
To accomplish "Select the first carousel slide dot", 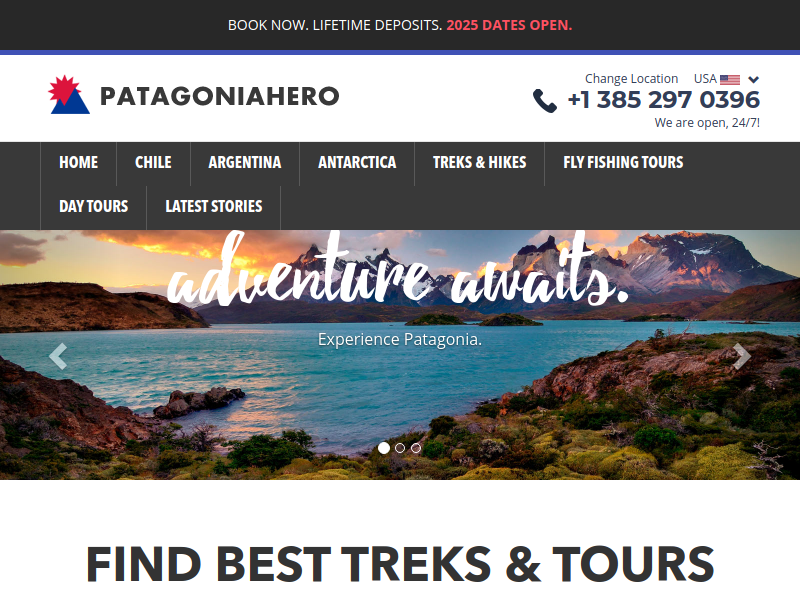I will pos(384,448).
